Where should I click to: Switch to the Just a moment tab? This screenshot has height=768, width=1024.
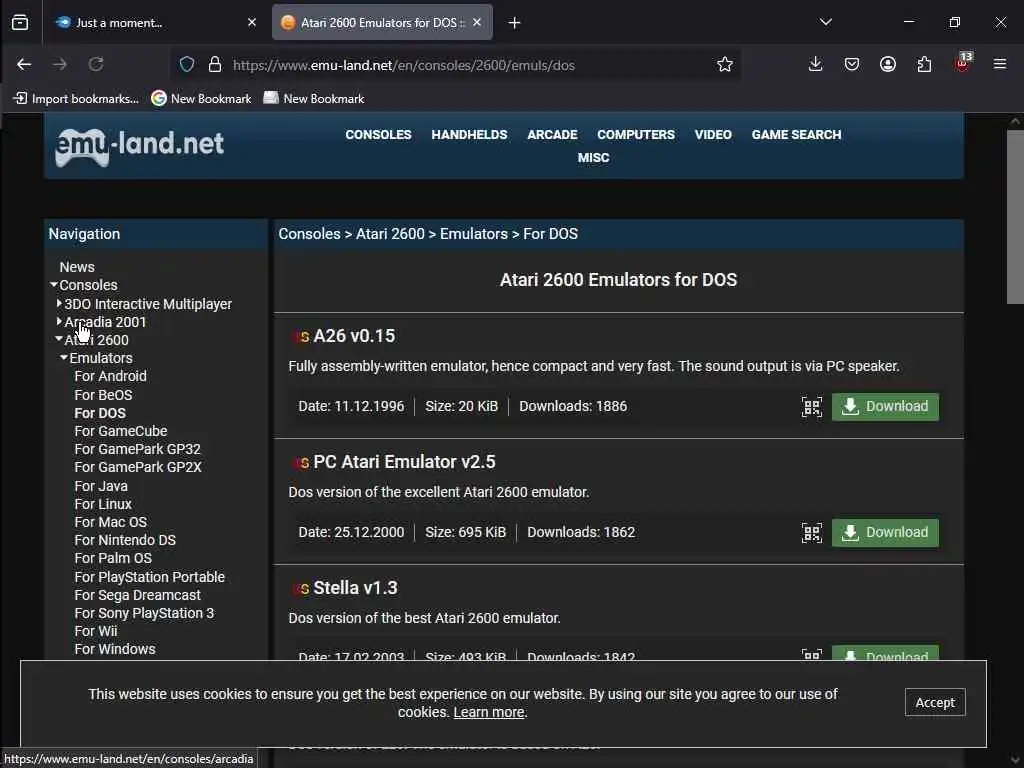tap(154, 22)
